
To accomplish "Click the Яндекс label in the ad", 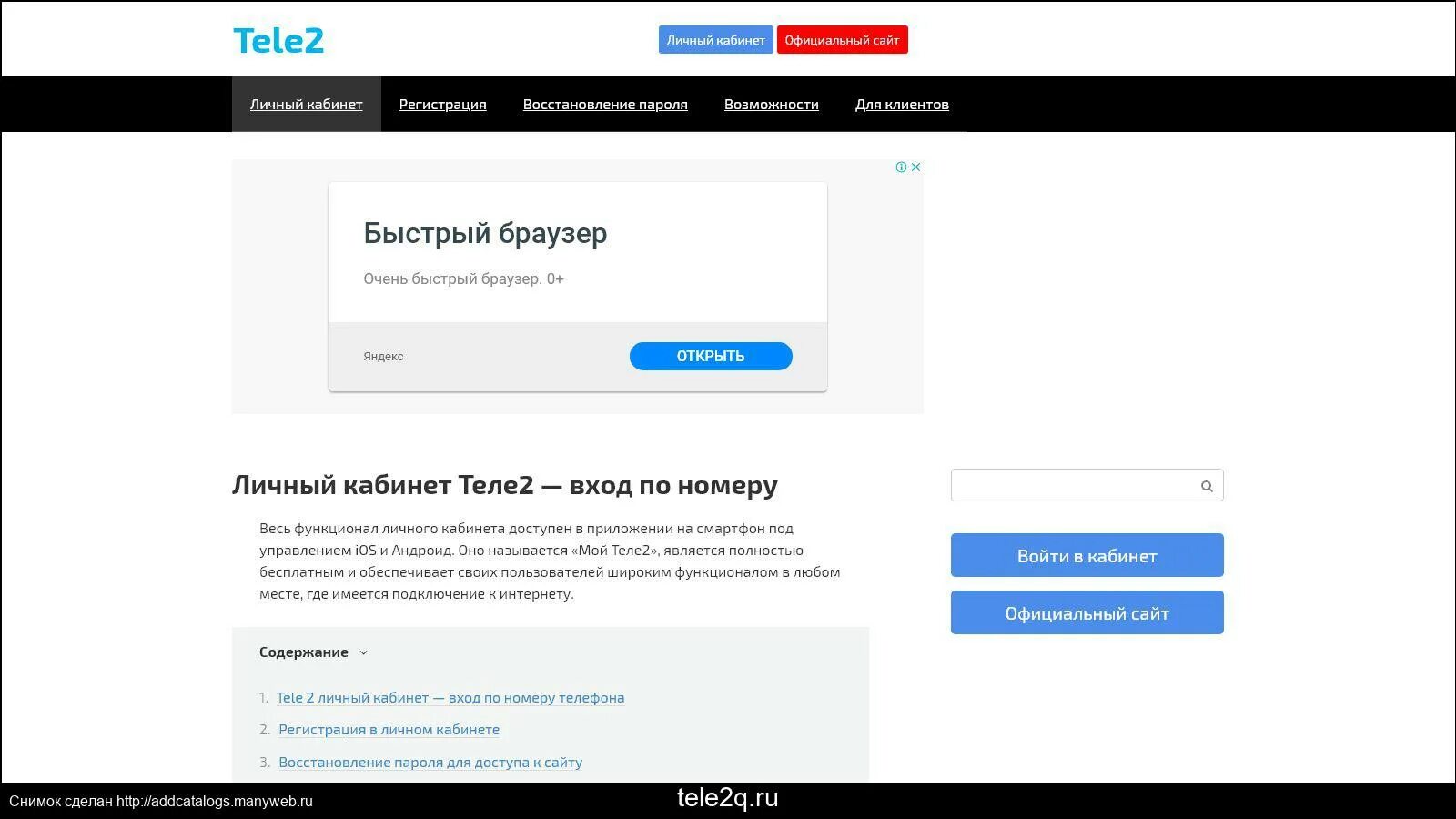I will coord(383,356).
